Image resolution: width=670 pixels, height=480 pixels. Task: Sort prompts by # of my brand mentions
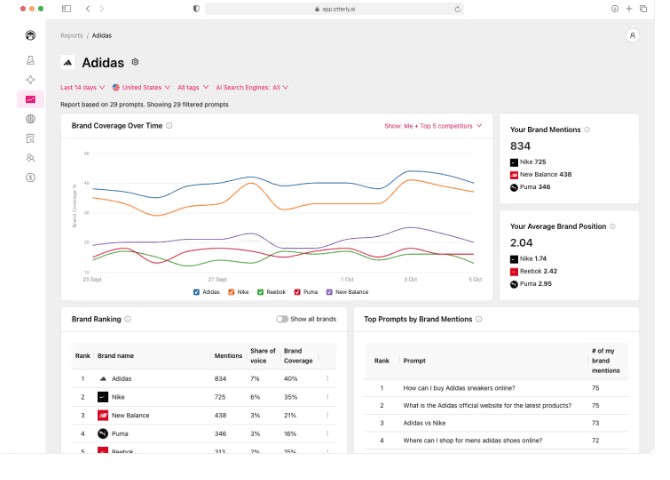pyautogui.click(x=605, y=360)
